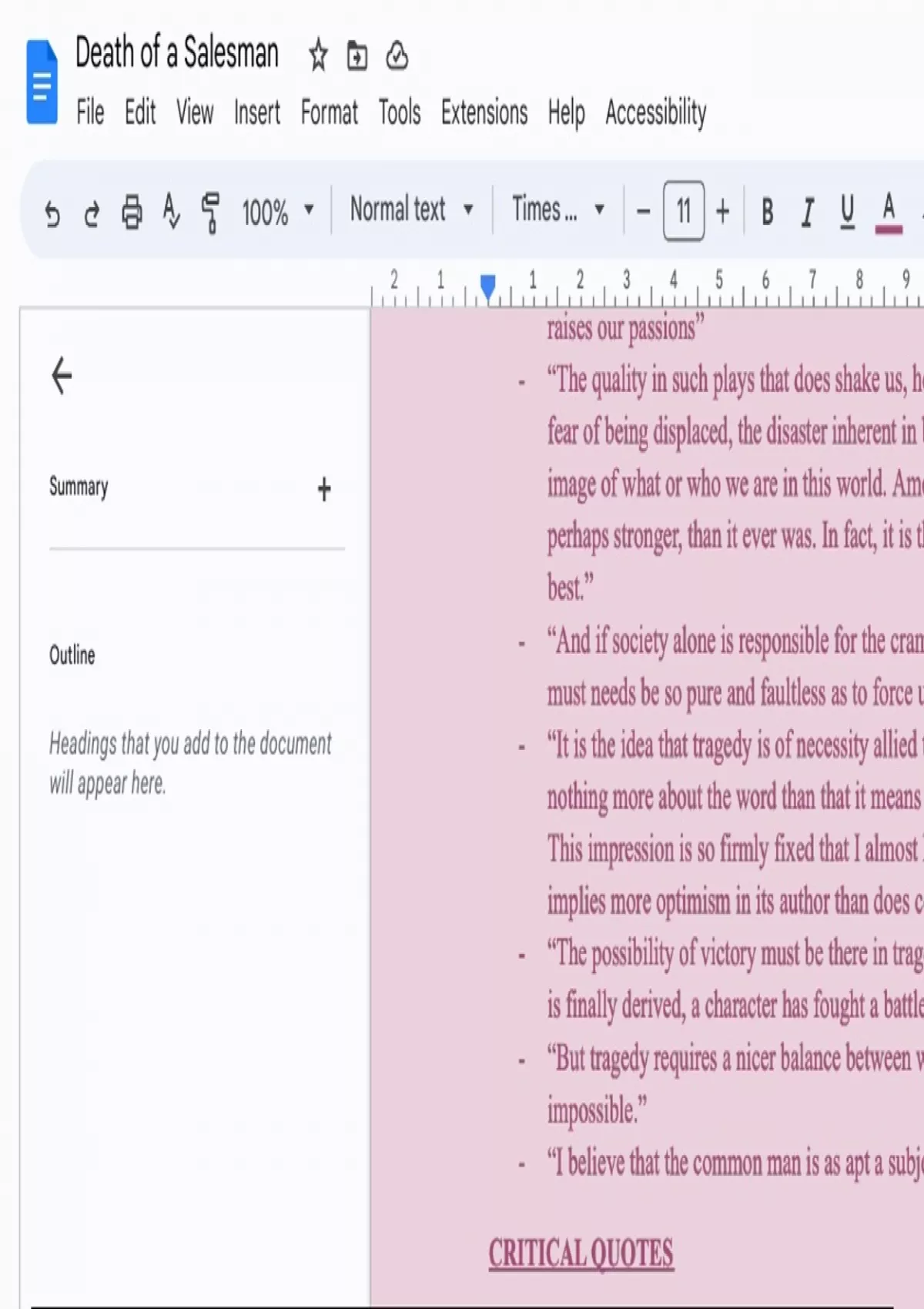The width and height of the screenshot is (924, 1309).
Task: Add a summary with plus button
Action: coord(324,489)
